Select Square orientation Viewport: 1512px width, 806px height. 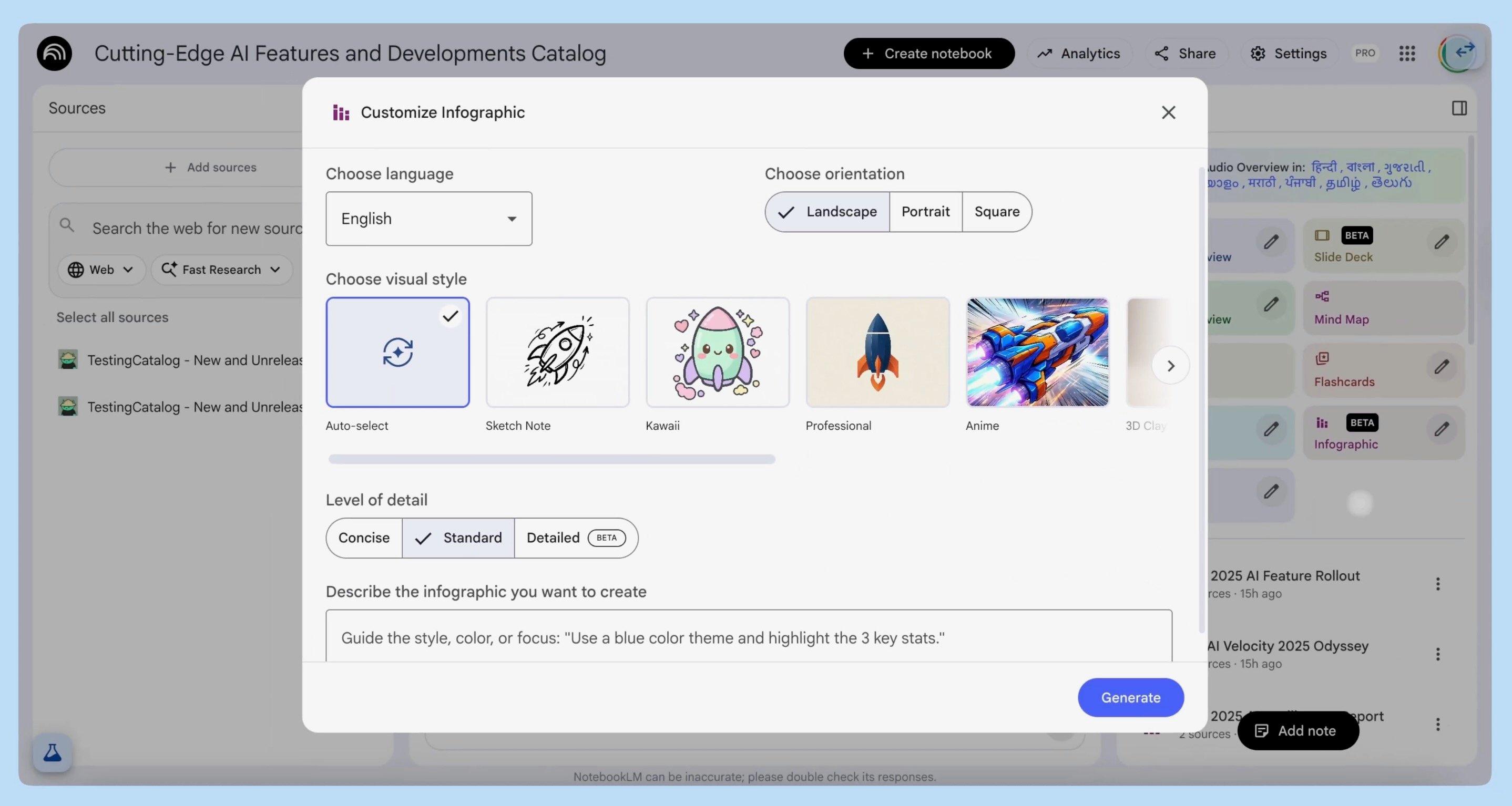[997, 212]
